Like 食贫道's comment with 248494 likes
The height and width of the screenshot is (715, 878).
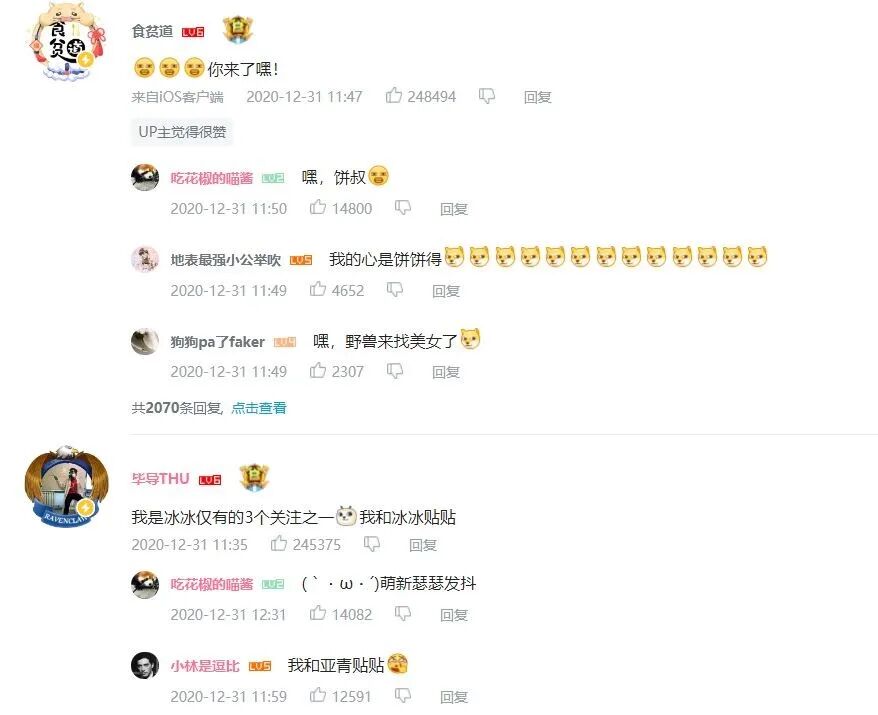(394, 96)
